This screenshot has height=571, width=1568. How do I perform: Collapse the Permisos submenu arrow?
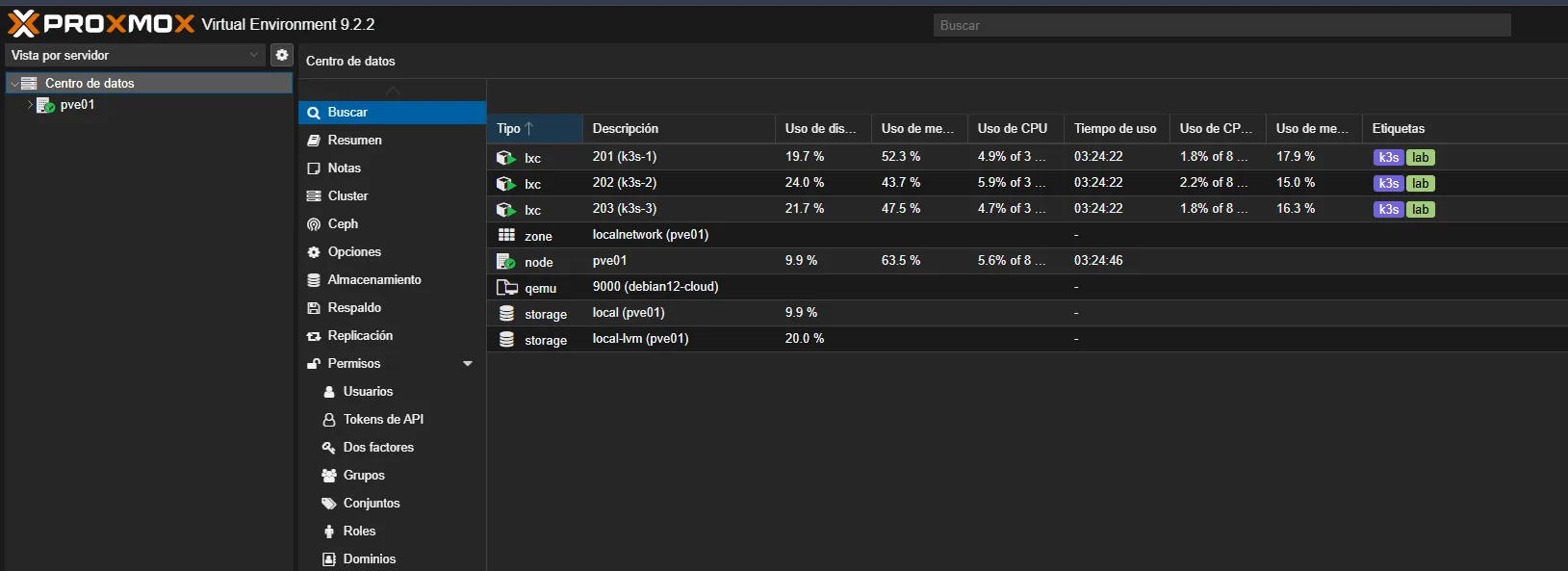tap(468, 364)
